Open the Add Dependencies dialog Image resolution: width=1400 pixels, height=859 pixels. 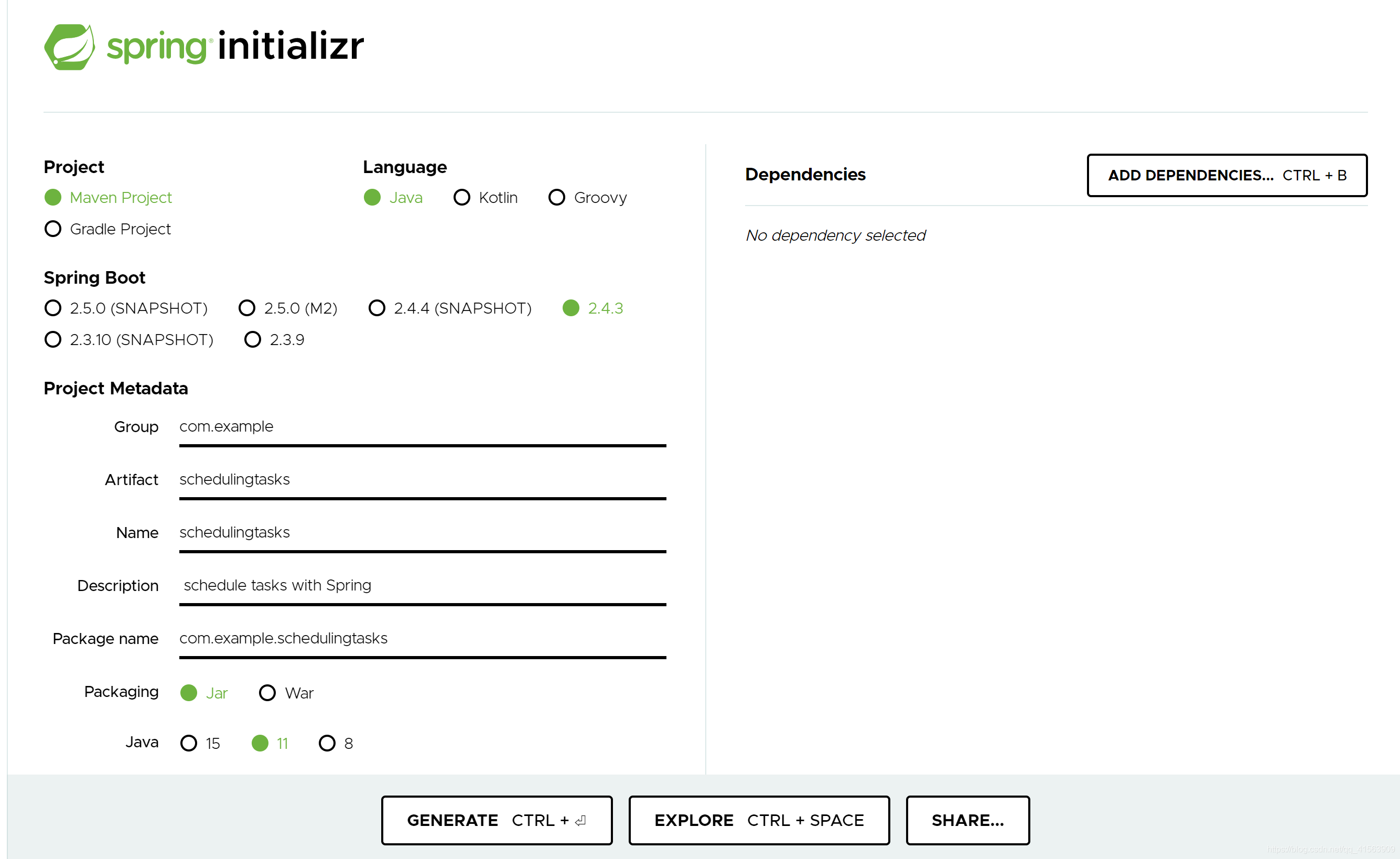pos(1227,176)
